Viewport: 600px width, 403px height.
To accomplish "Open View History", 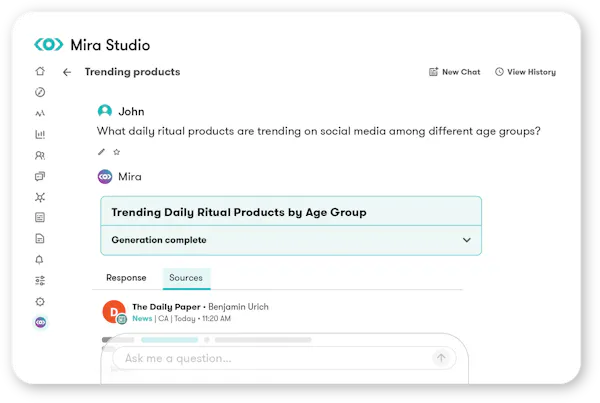I will pyautogui.click(x=525, y=72).
